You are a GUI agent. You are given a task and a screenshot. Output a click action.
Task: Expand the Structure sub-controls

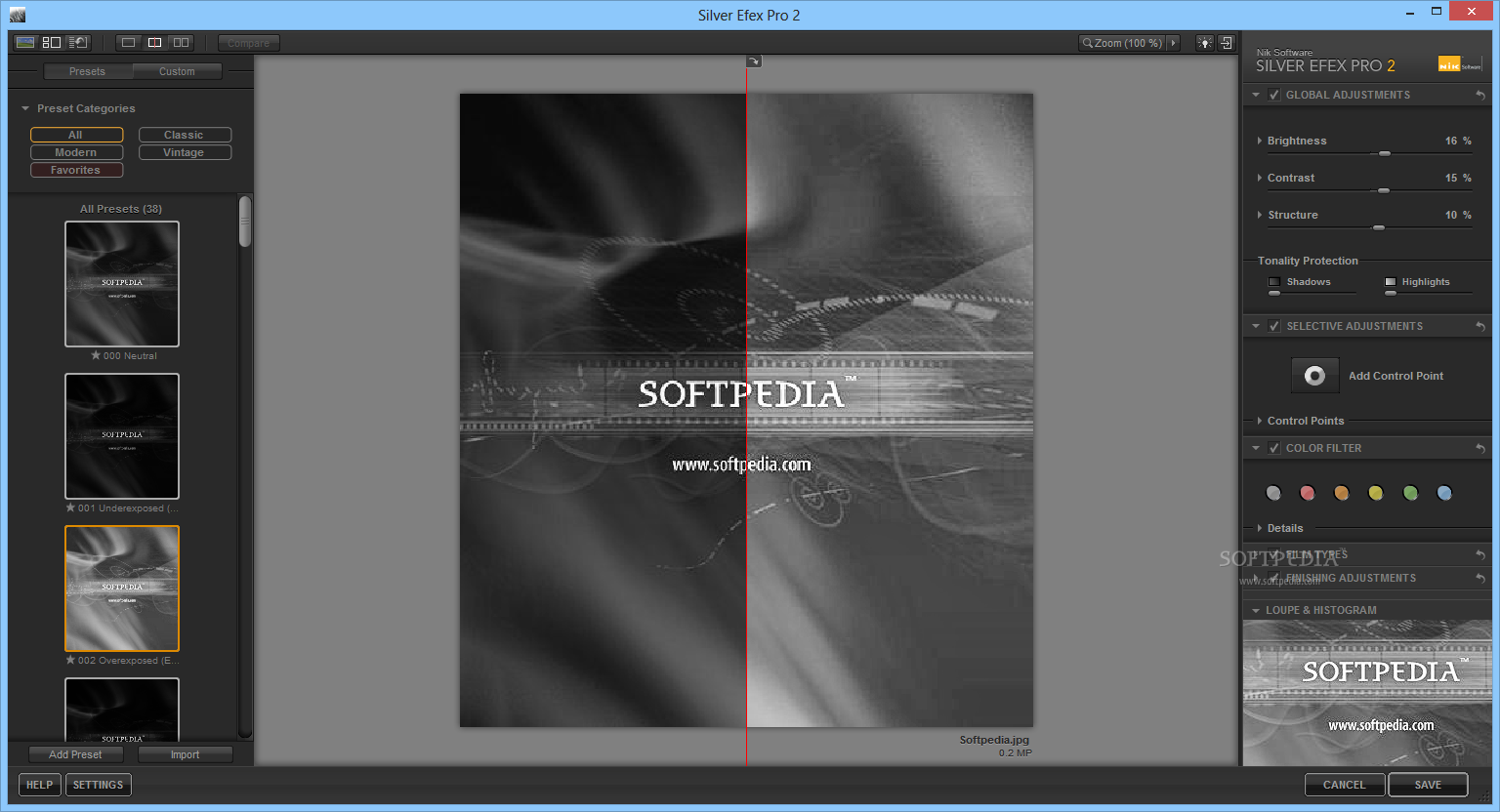tap(1260, 215)
